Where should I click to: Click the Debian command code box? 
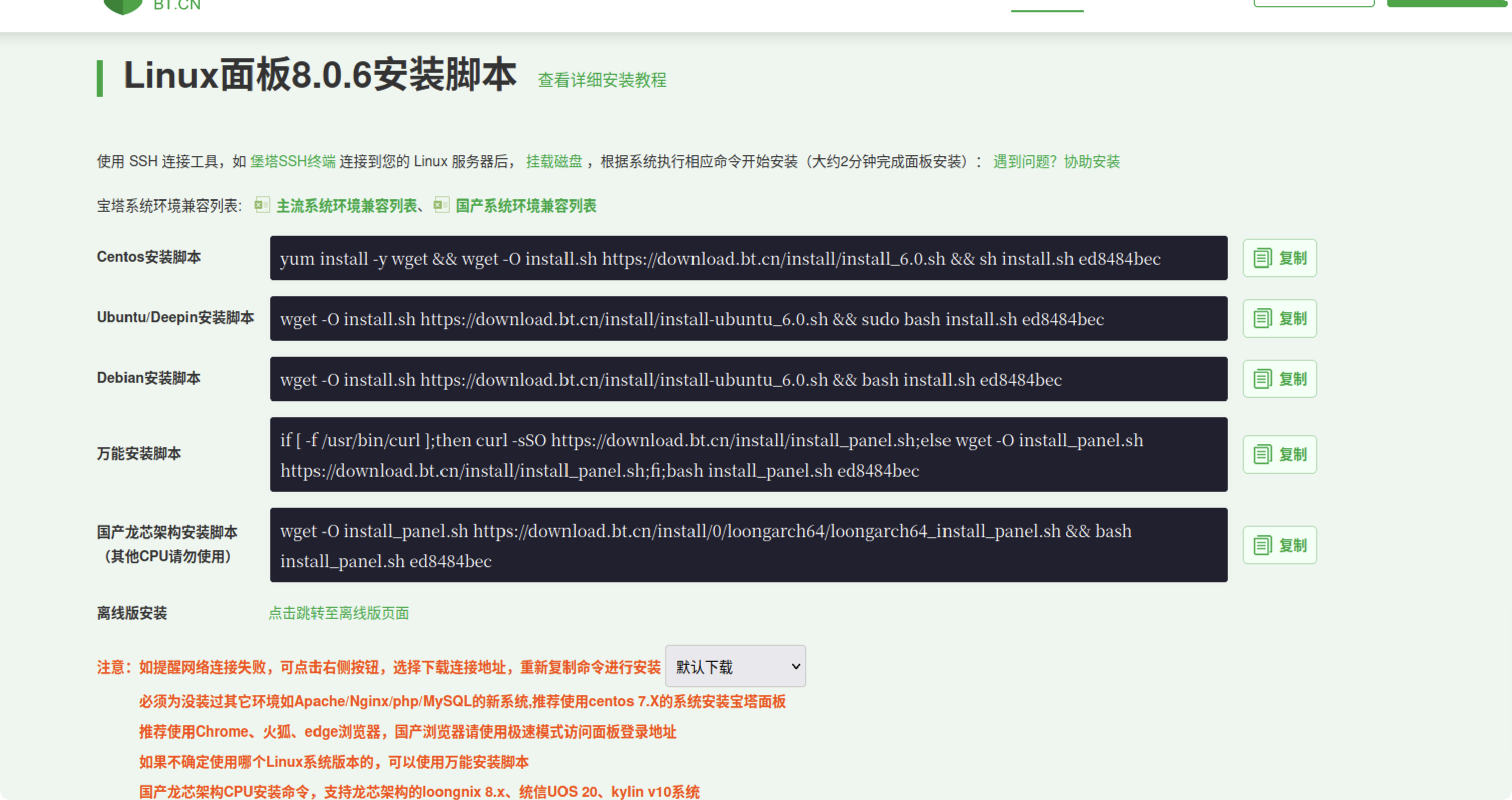tap(748, 379)
